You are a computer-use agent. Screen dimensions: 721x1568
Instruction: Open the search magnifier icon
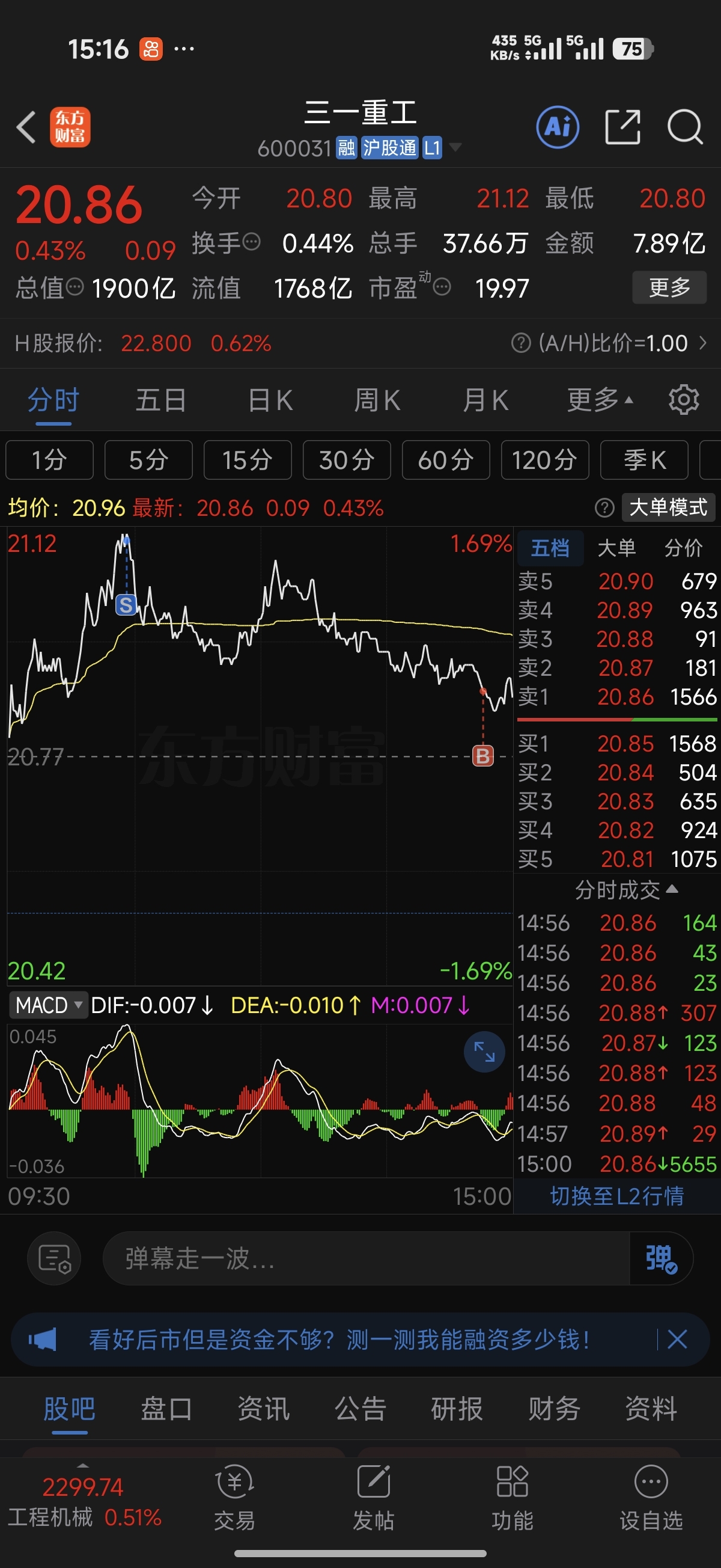tap(685, 127)
